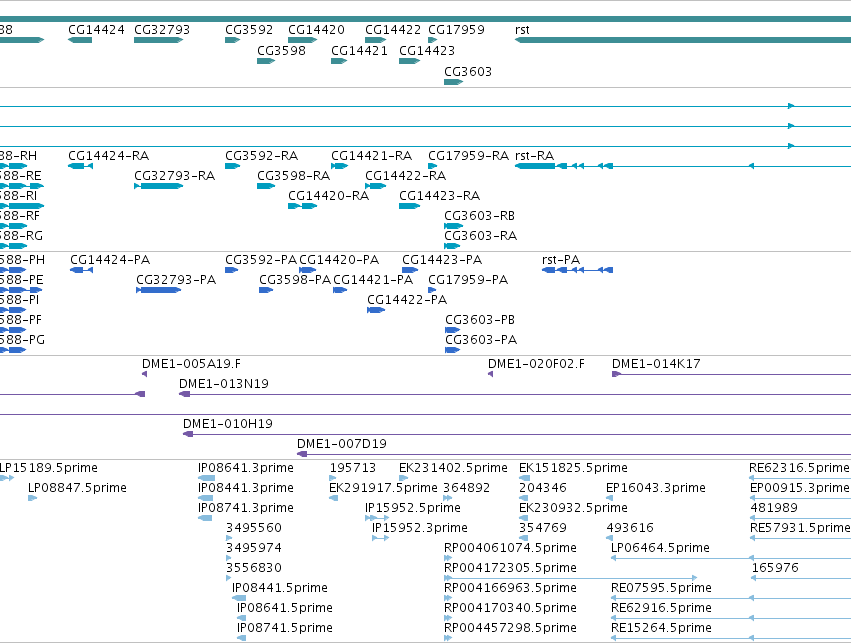Image resolution: width=851 pixels, height=643 pixels.
Task: Click protein CG14423-PA
Action: point(442,260)
